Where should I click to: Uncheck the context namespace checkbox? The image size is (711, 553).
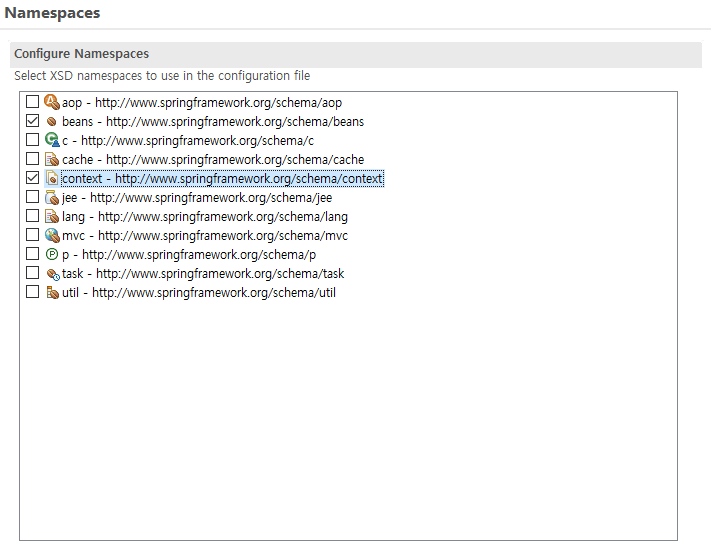pos(32,178)
